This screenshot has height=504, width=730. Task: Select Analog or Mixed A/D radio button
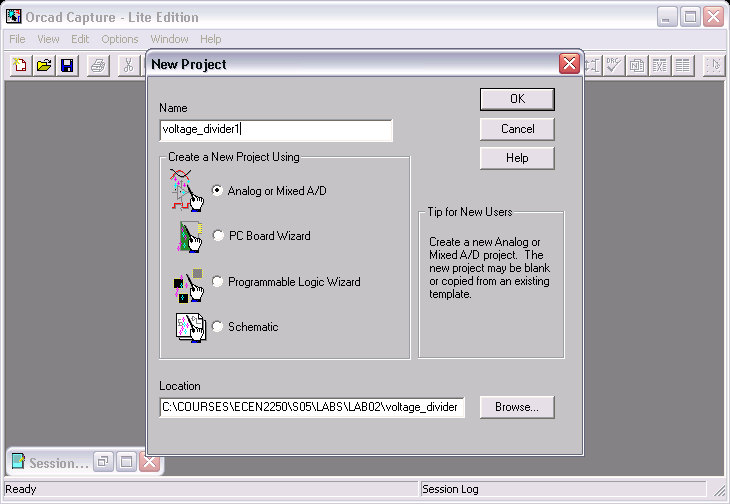click(217, 190)
